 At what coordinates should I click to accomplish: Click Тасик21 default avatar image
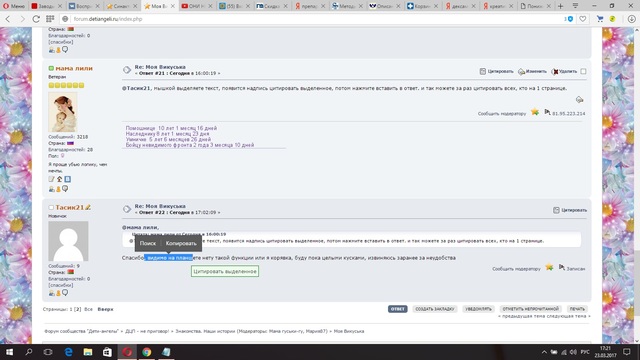click(x=68, y=241)
